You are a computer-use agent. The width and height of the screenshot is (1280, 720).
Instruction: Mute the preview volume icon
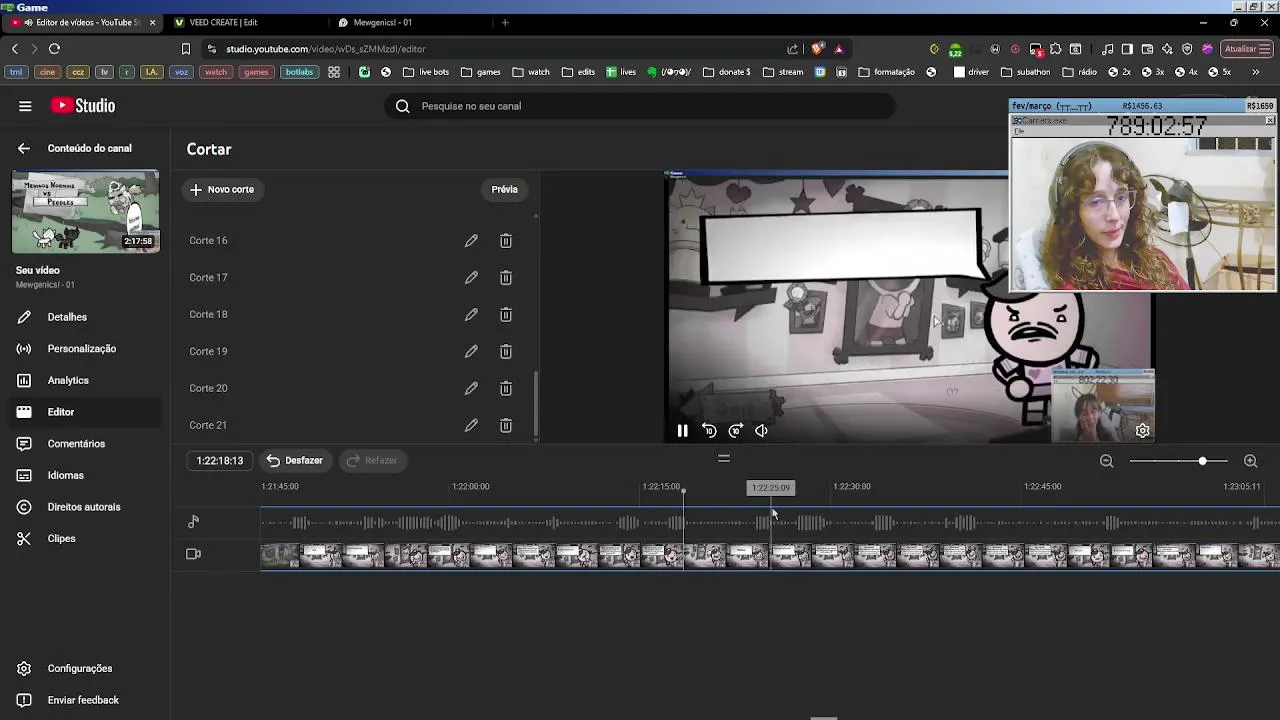(761, 431)
